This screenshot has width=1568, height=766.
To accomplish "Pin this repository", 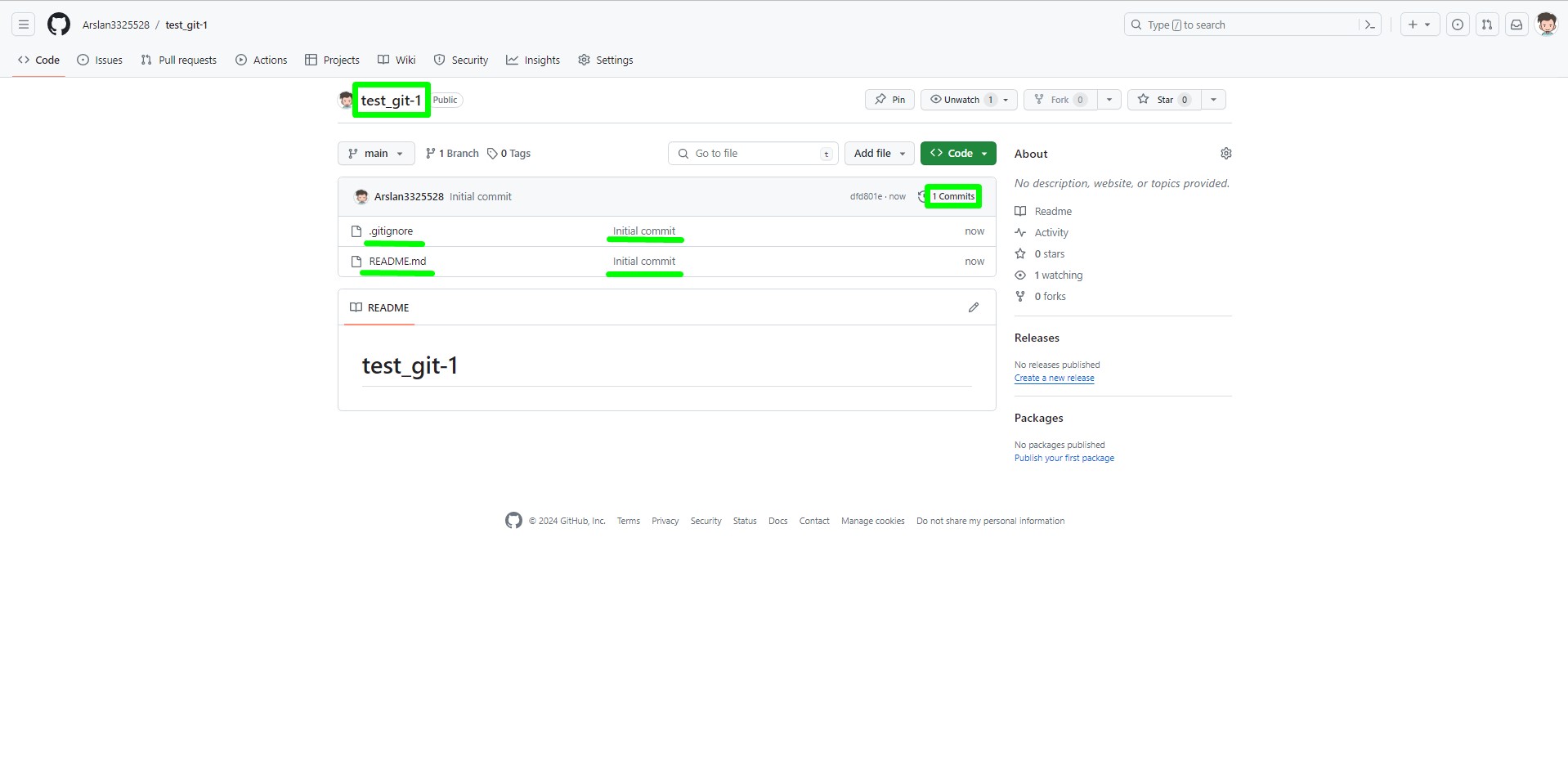I will 889,100.
